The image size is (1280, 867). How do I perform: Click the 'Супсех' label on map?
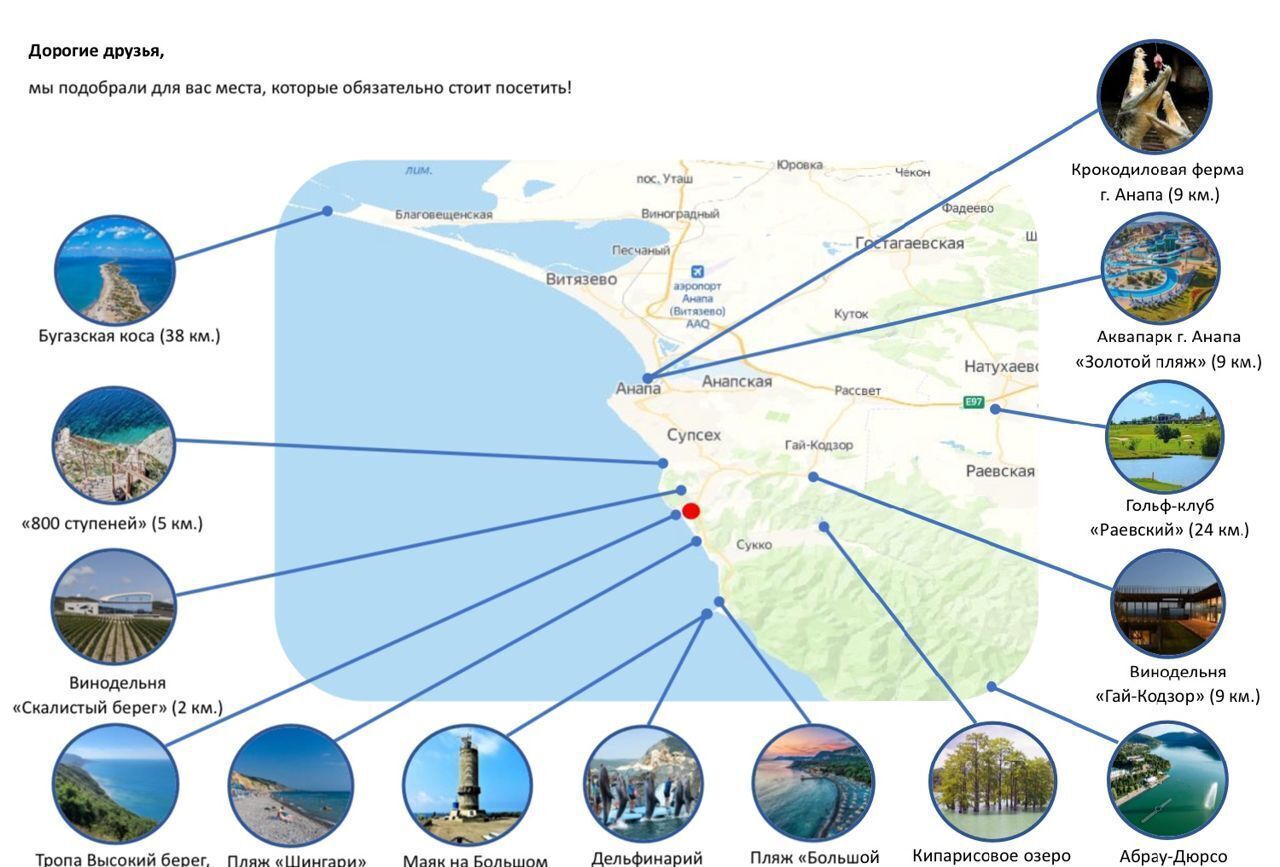[694, 435]
